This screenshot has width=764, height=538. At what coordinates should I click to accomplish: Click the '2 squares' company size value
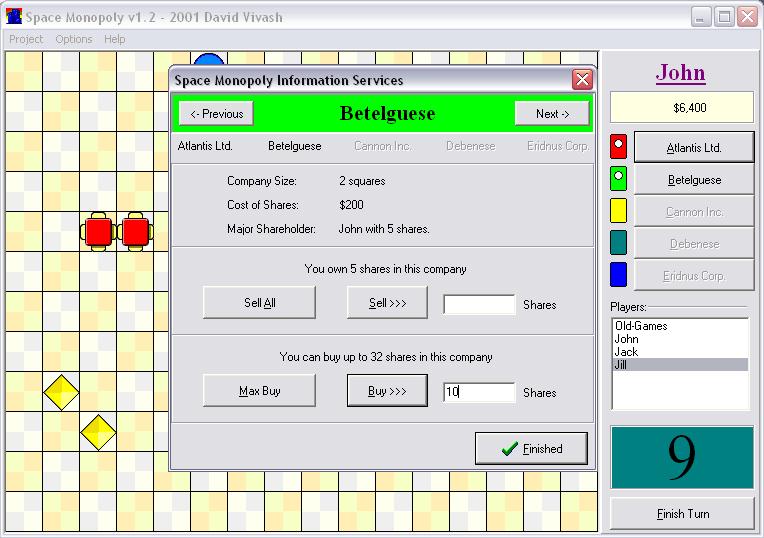tap(362, 181)
